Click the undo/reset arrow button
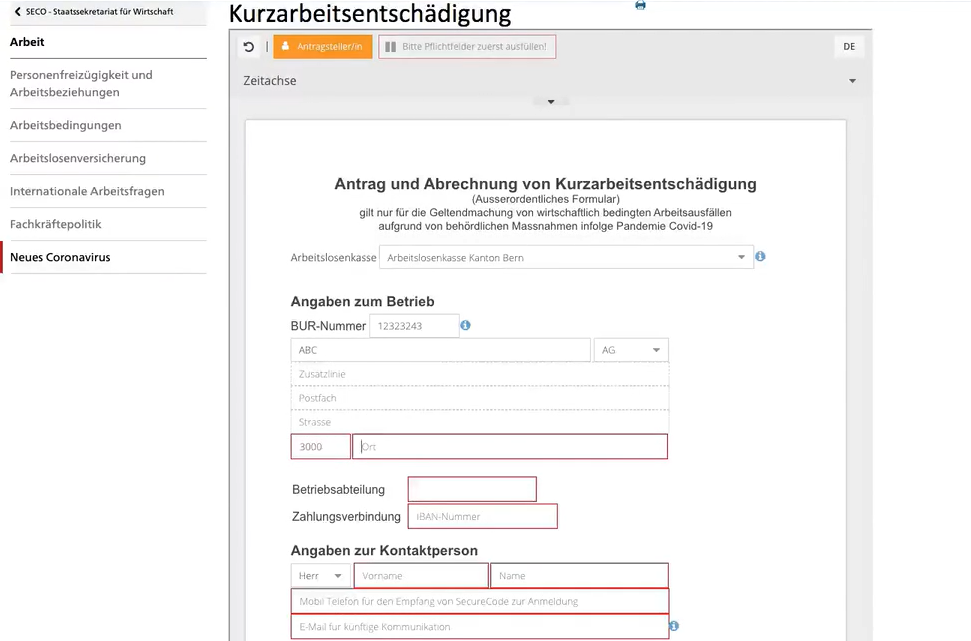This screenshot has height=641, width=971. coord(249,47)
